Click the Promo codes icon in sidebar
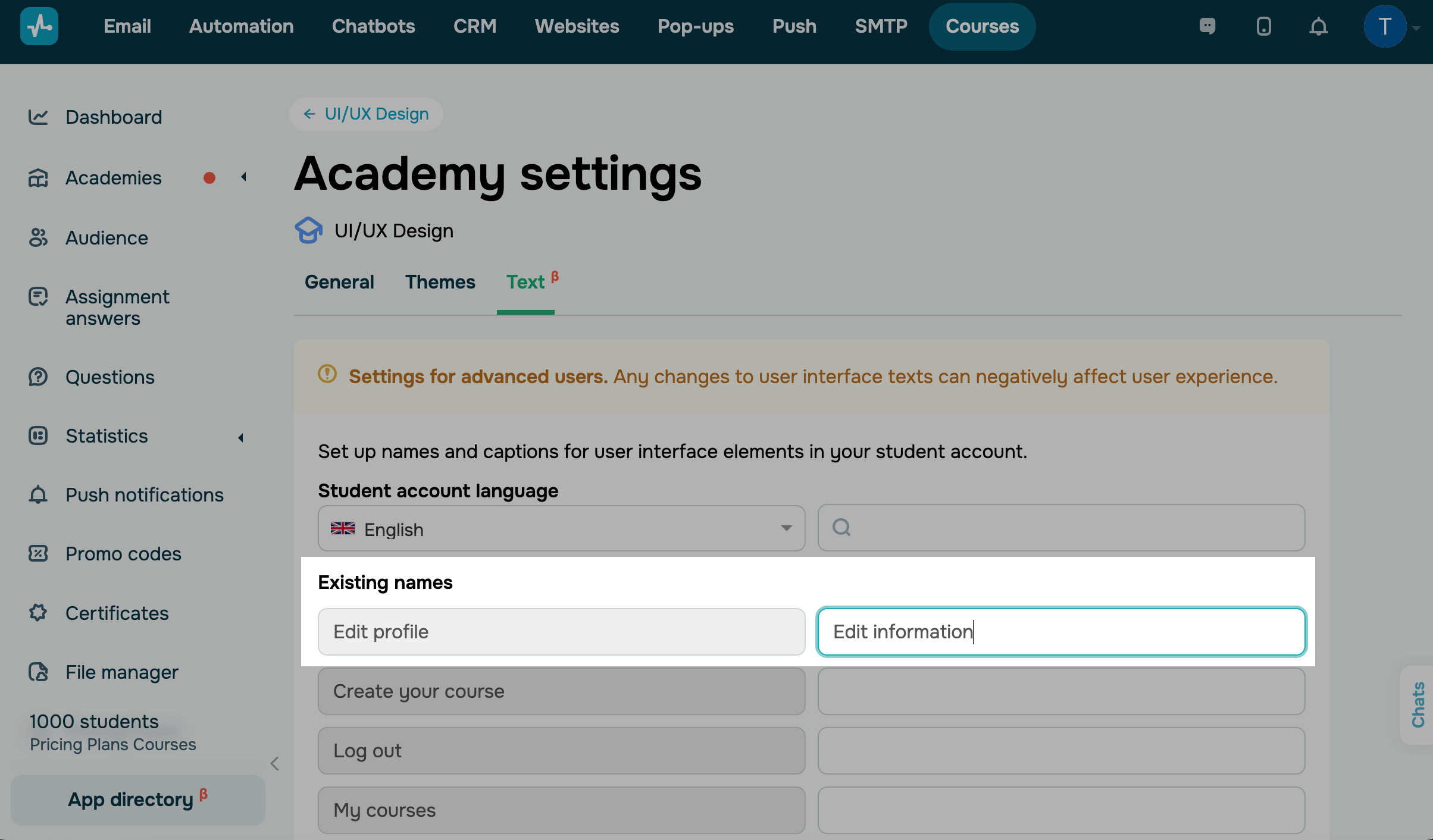Viewport: 1433px width, 840px height. click(x=38, y=554)
